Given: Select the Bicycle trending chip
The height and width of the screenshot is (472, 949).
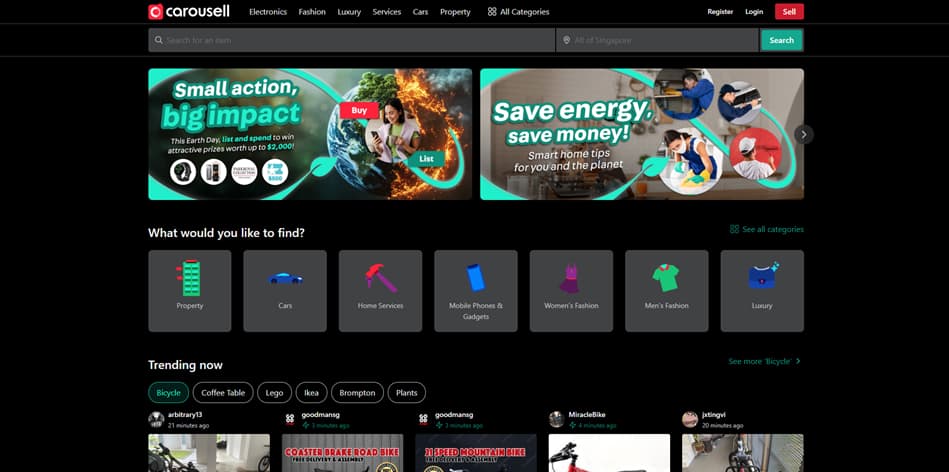Looking at the screenshot, I should coord(168,393).
